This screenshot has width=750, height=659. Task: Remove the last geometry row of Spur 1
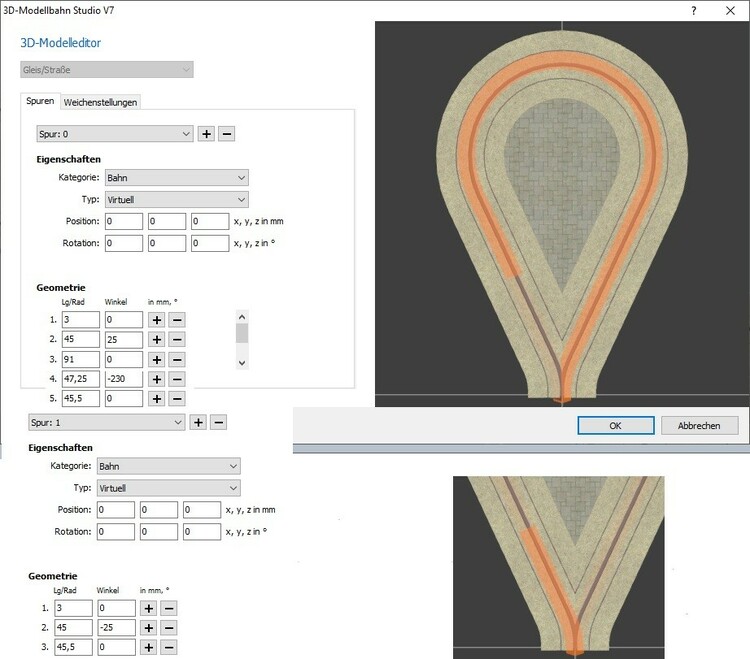169,648
